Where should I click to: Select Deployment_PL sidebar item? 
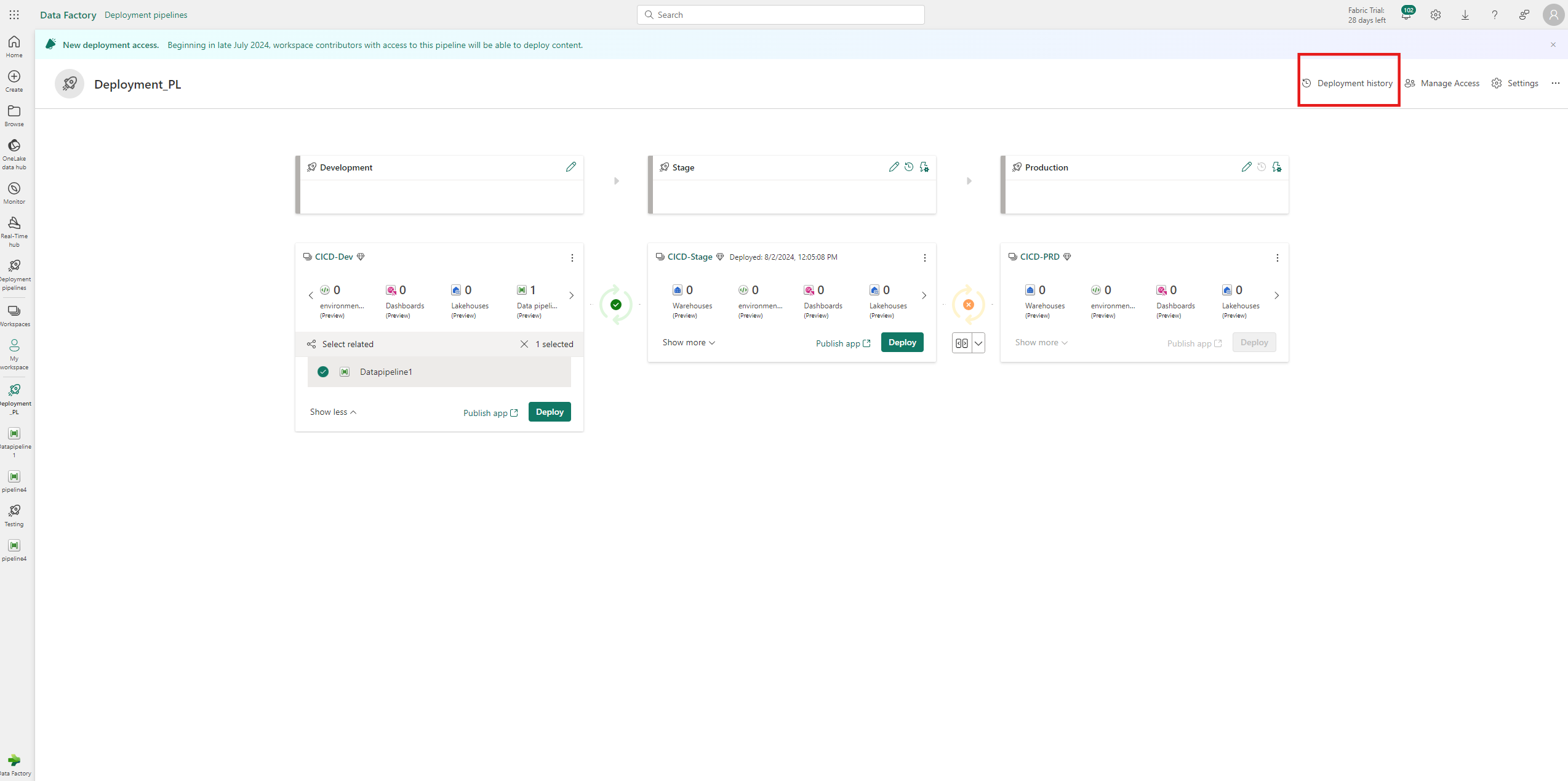[14, 399]
